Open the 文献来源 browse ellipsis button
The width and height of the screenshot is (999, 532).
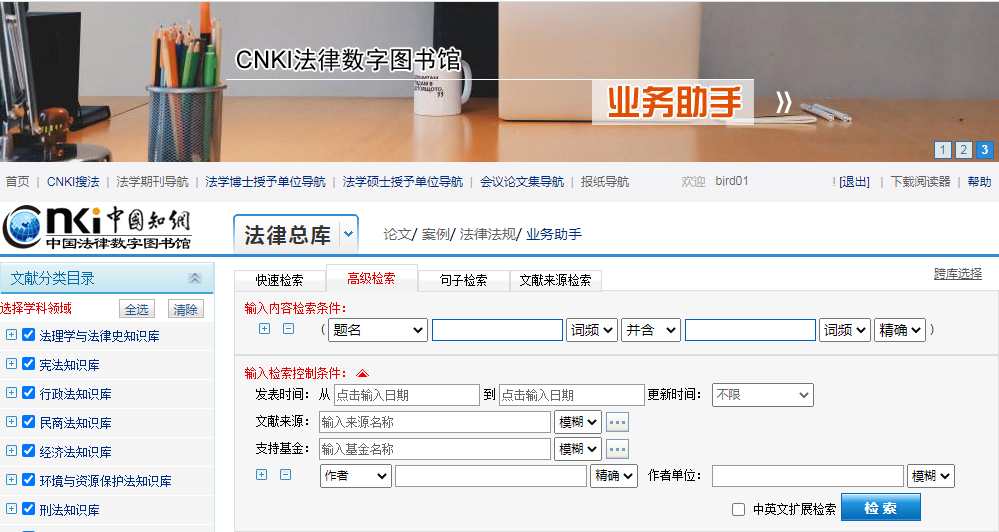click(617, 422)
